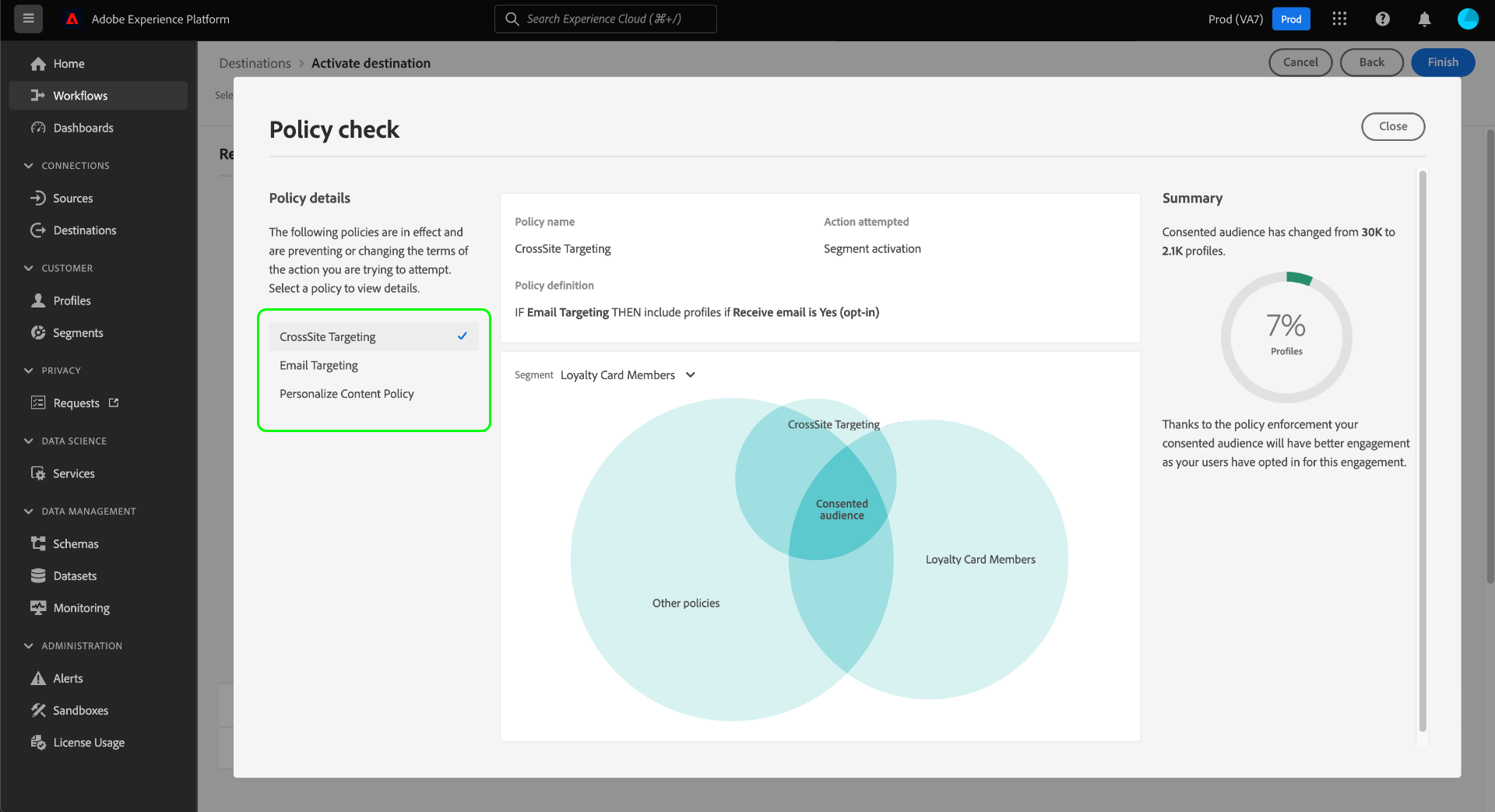Click the Adobe logo icon
The image size is (1495, 812).
[x=72, y=19]
